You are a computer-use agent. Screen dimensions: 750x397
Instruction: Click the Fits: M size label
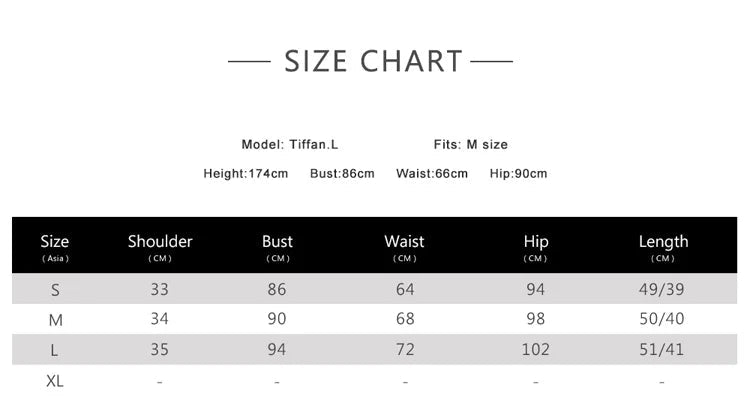click(x=471, y=144)
